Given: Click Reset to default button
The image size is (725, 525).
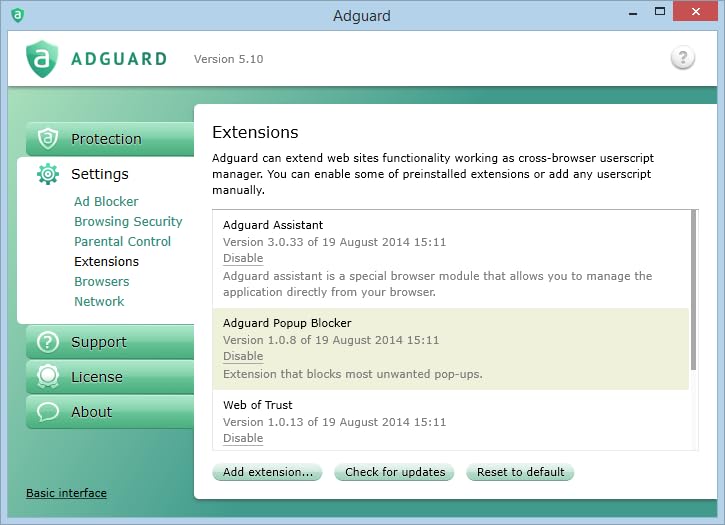Looking at the screenshot, I should 520,472.
